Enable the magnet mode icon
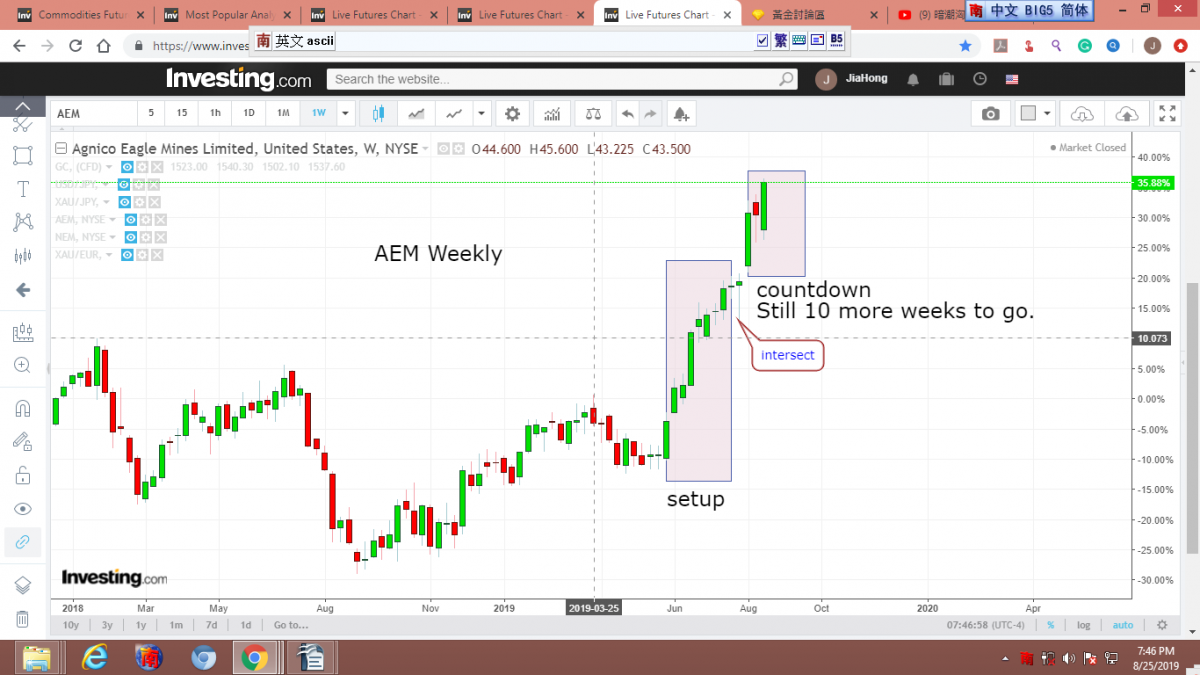This screenshot has height=675, width=1200. [x=22, y=408]
